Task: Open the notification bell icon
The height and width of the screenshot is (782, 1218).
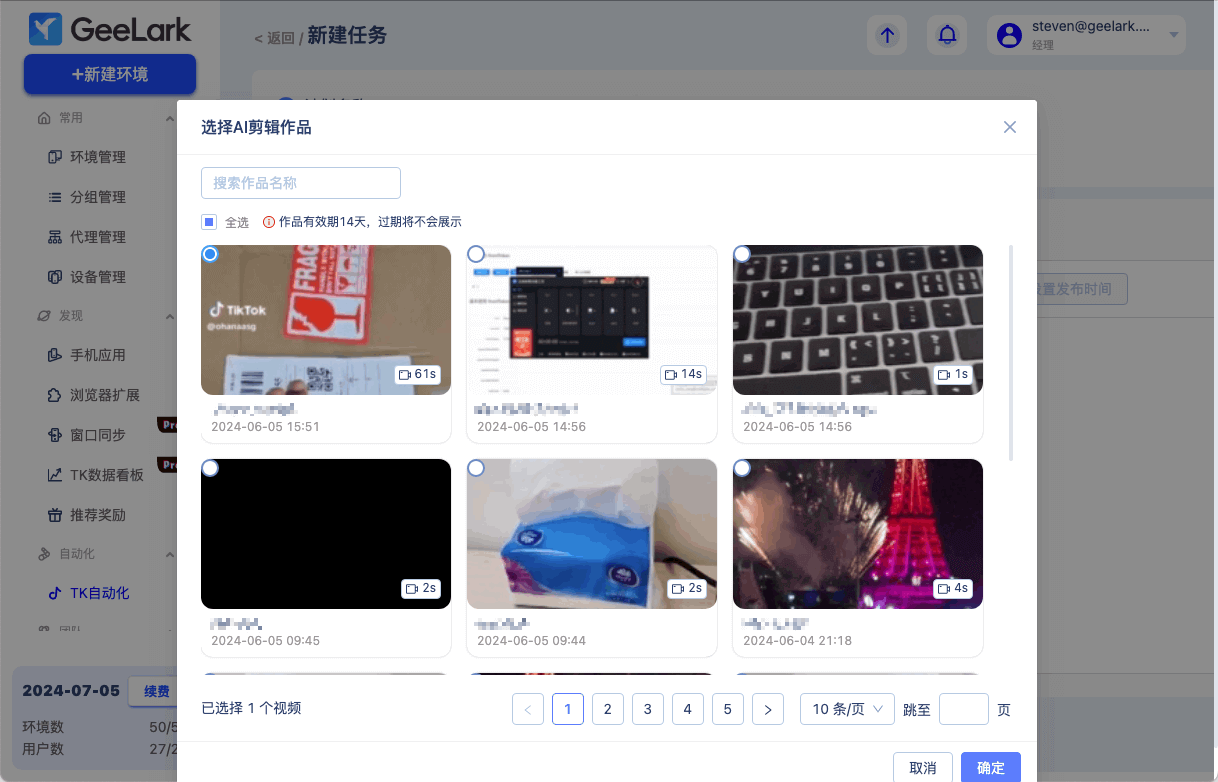Action: [x=947, y=35]
